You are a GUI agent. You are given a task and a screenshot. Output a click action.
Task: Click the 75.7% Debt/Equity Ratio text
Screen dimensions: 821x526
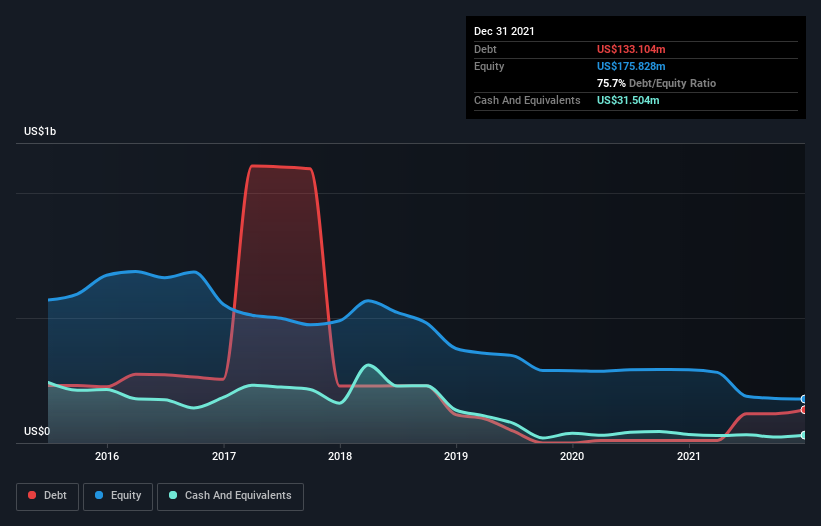click(656, 83)
